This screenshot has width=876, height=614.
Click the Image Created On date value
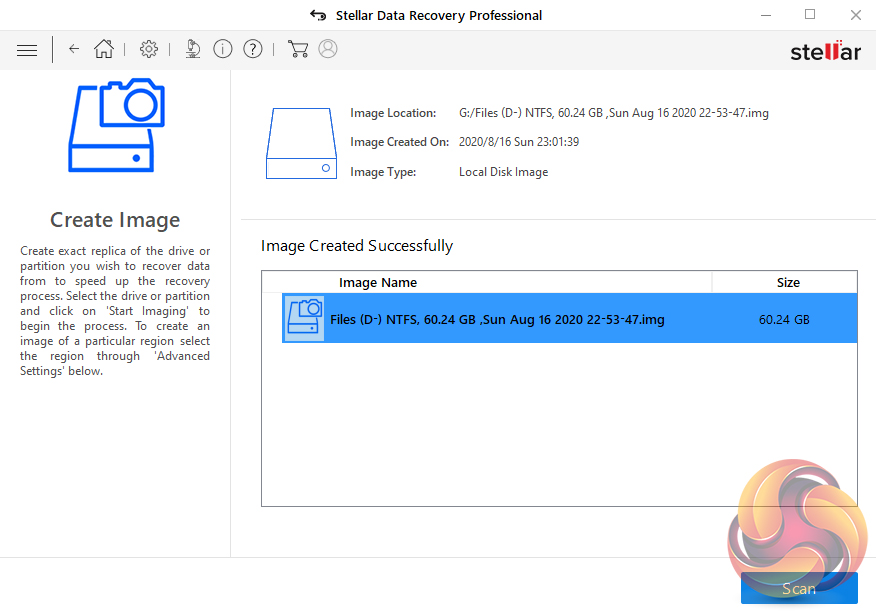(518, 142)
